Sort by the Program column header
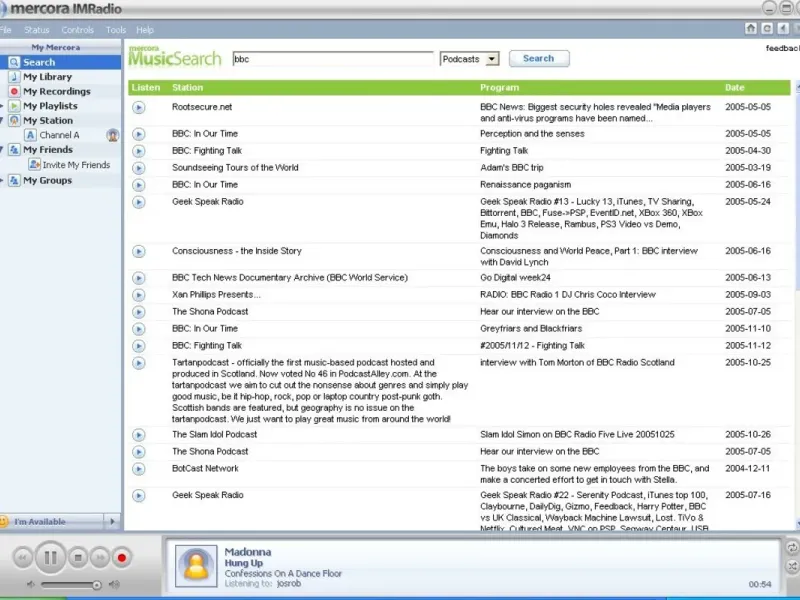The width and height of the screenshot is (800, 600). (x=499, y=88)
